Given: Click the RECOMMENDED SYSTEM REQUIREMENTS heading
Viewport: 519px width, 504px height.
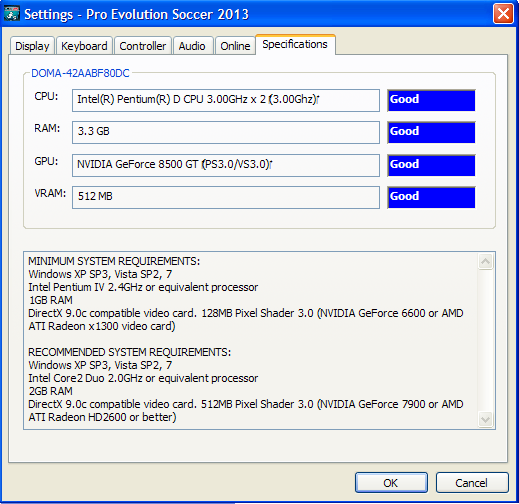Looking at the screenshot, I should coord(129,352).
